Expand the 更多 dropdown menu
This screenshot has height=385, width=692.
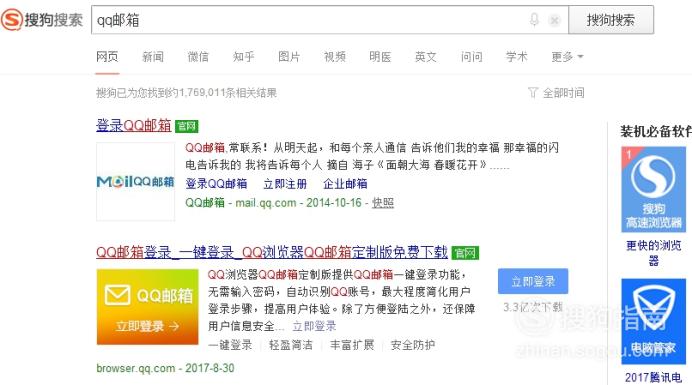tap(567, 57)
